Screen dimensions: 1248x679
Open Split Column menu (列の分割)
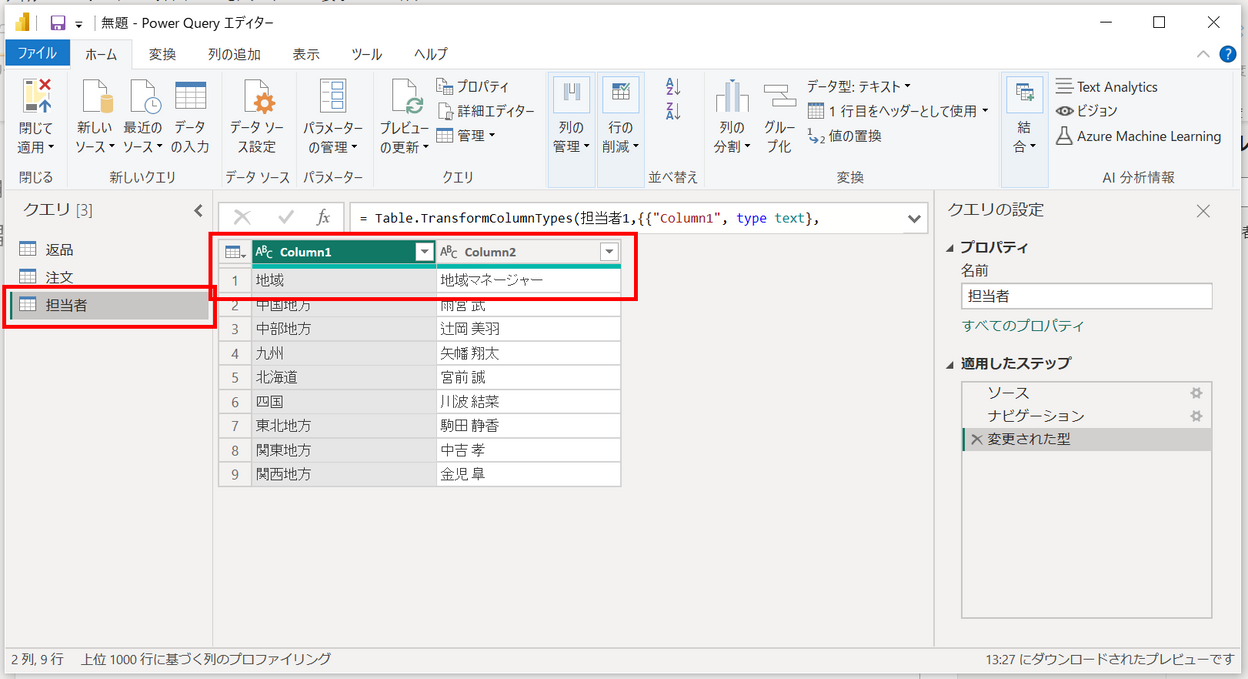[x=732, y=116]
